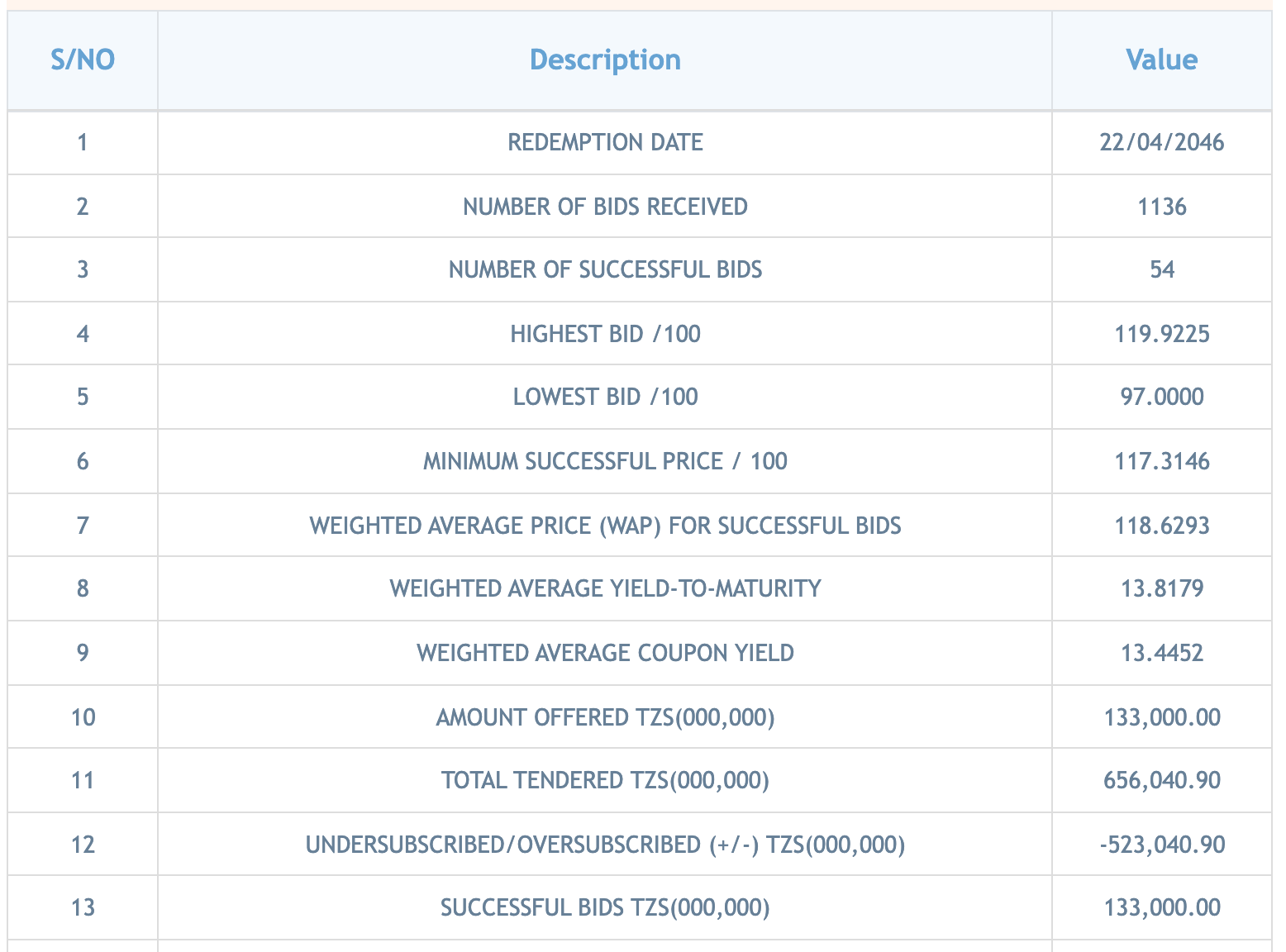Click serial number 6 cell

[x=83, y=461]
